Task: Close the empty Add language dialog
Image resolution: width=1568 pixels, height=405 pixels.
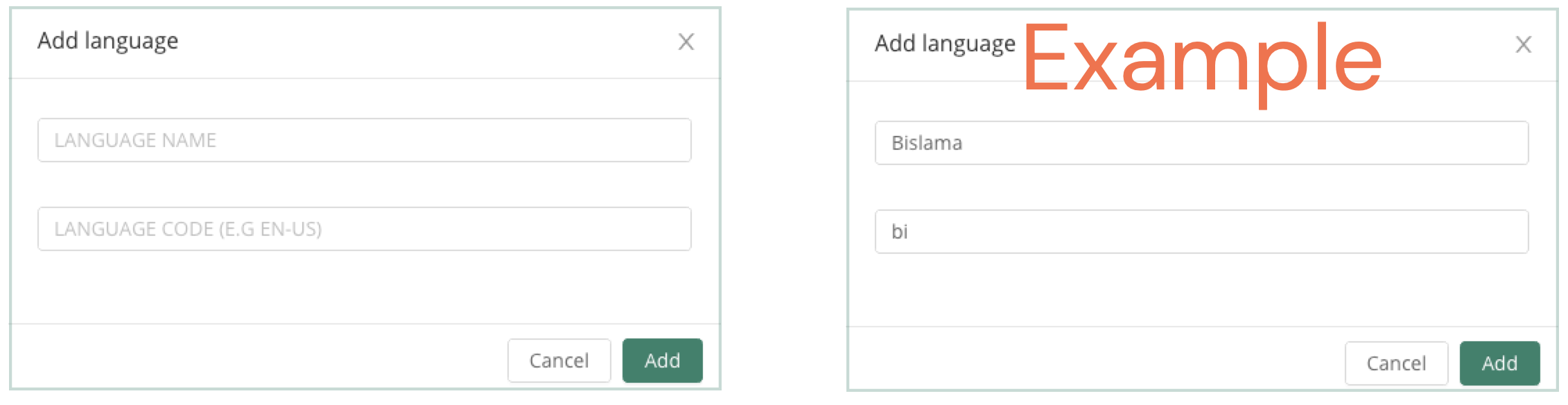Action: pyautogui.click(x=686, y=42)
